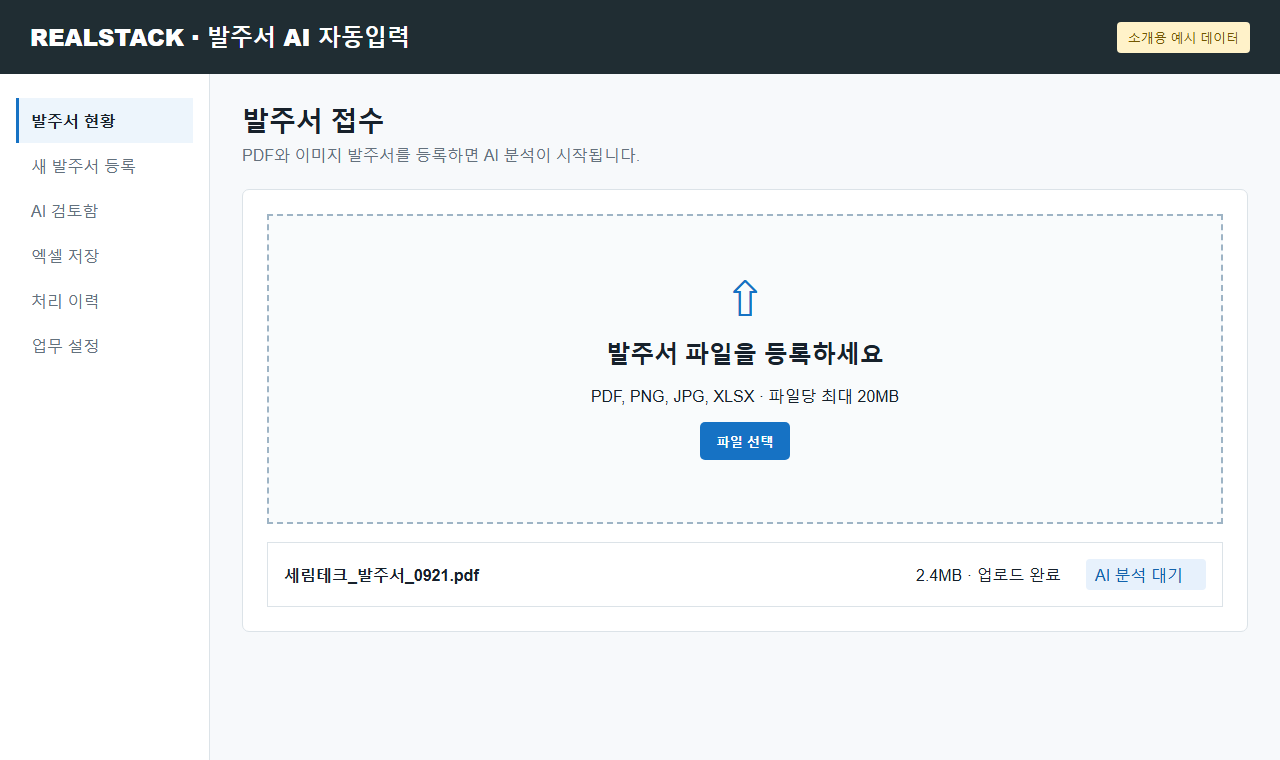The image size is (1280, 760).
Task: Click the 소개용 예시 데이터 badge
Action: [x=1183, y=37]
